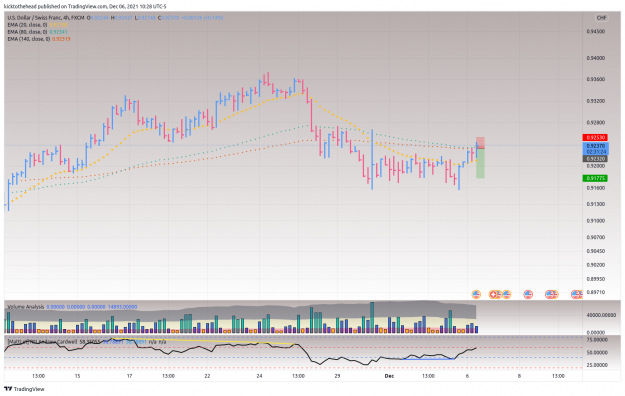Select the U.S. Dollar / Swiss Franc symbol title
This screenshot has width=625, height=396.
coord(46,18)
